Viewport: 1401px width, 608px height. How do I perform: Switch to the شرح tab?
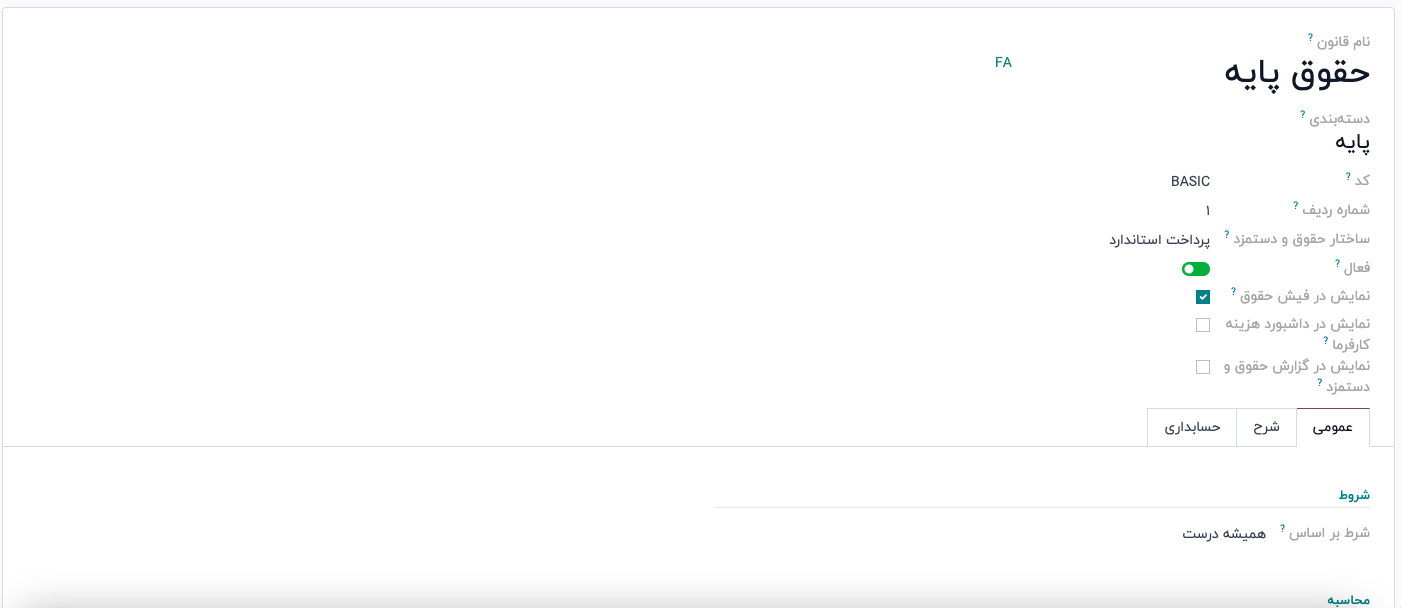click(1267, 427)
